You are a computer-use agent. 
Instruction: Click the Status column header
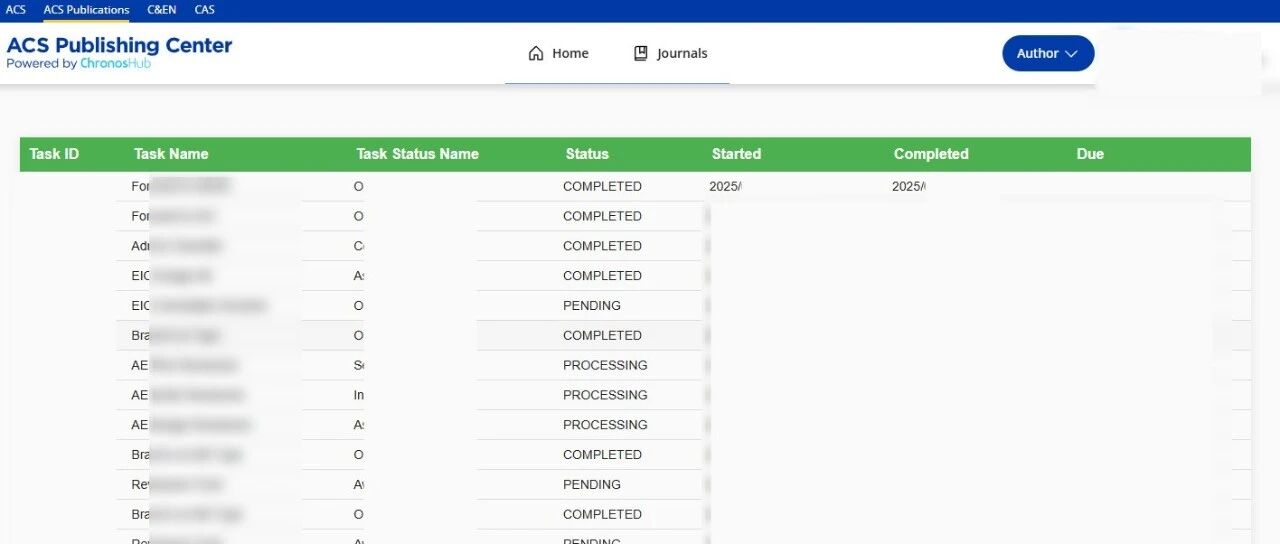[587, 154]
